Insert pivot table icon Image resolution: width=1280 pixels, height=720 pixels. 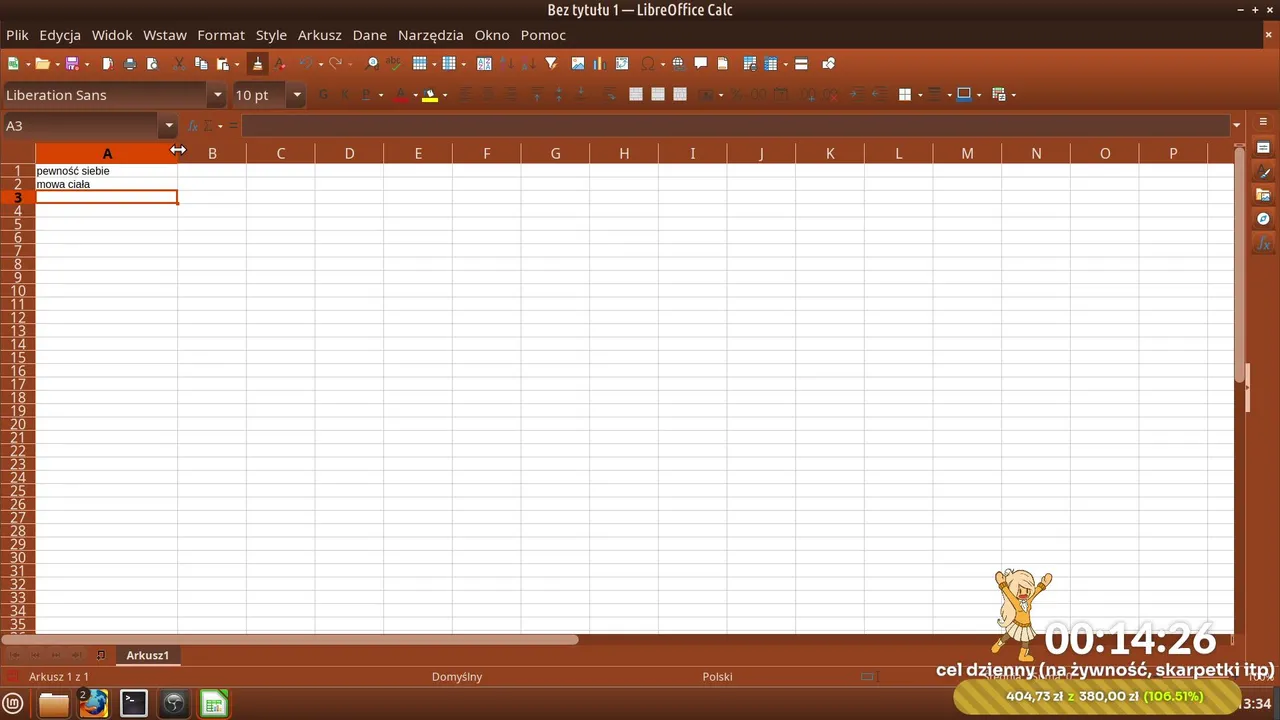pos(622,64)
